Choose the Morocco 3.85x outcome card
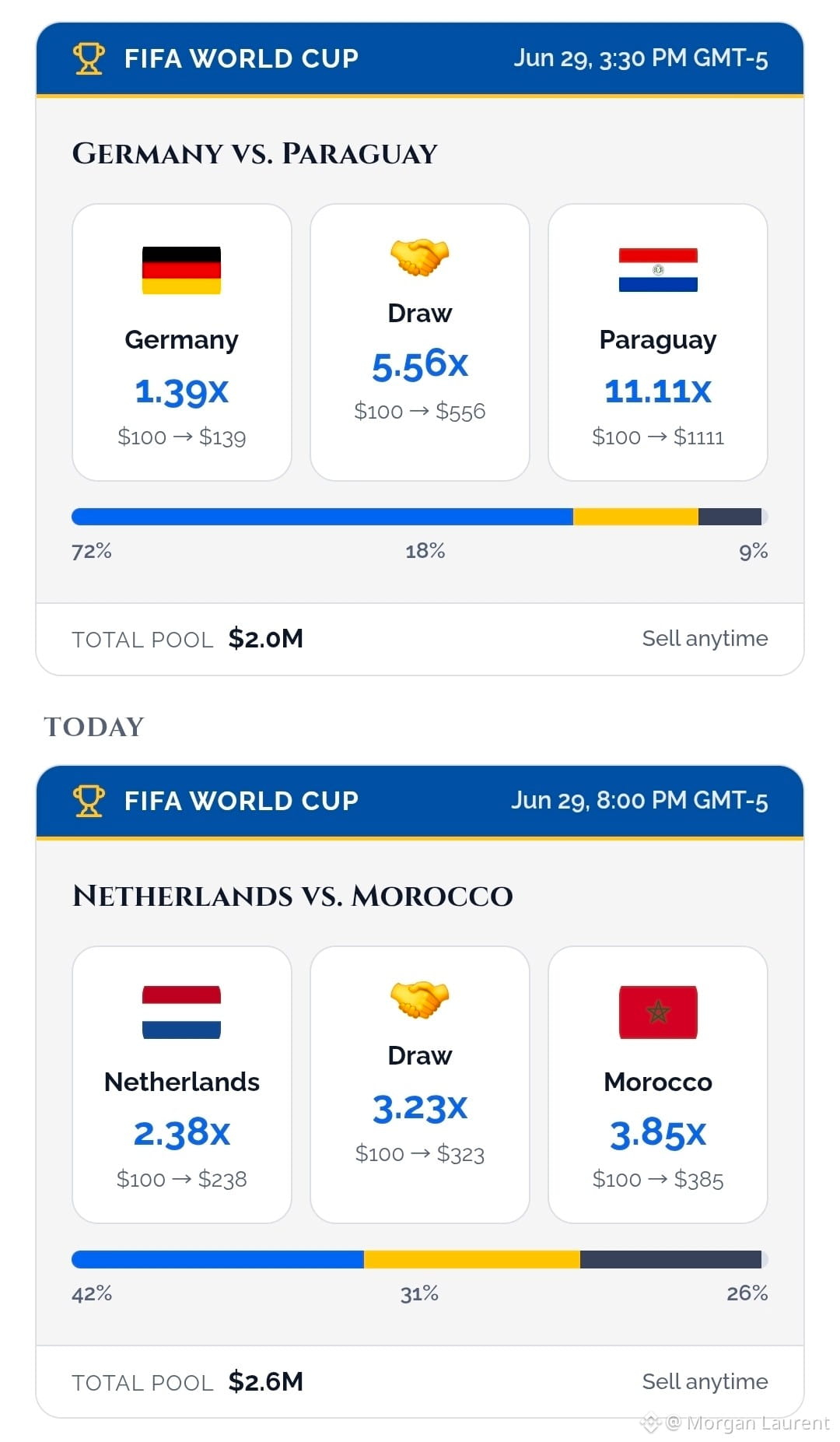 point(658,1085)
